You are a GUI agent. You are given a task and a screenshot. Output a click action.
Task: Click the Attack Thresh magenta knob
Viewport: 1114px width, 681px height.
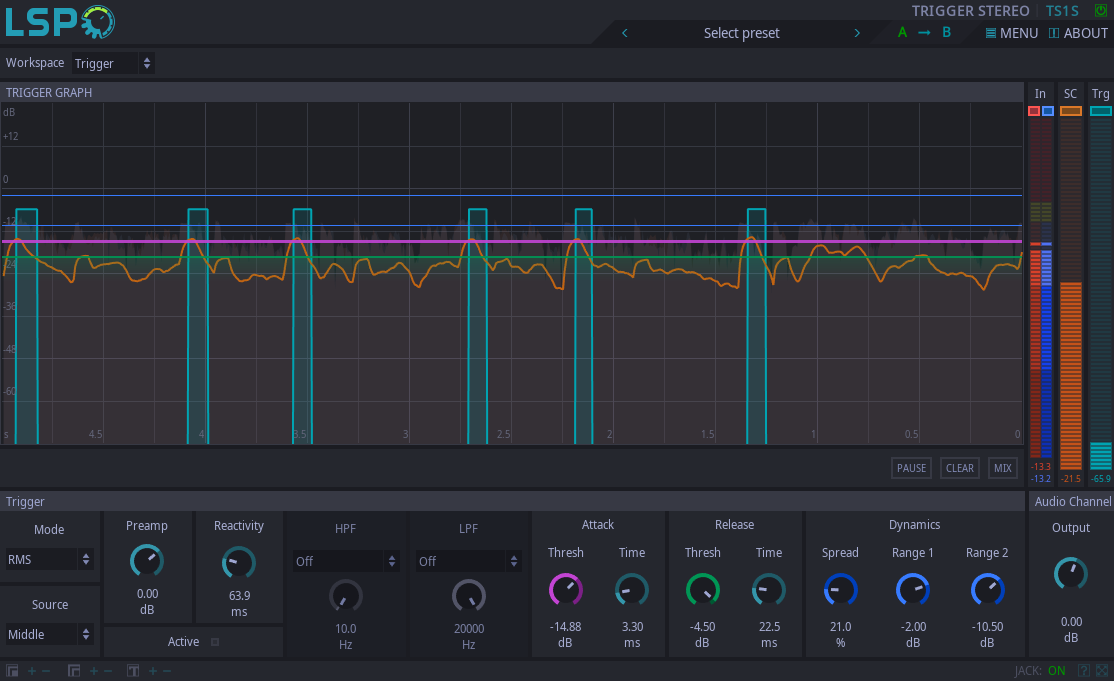[566, 589]
